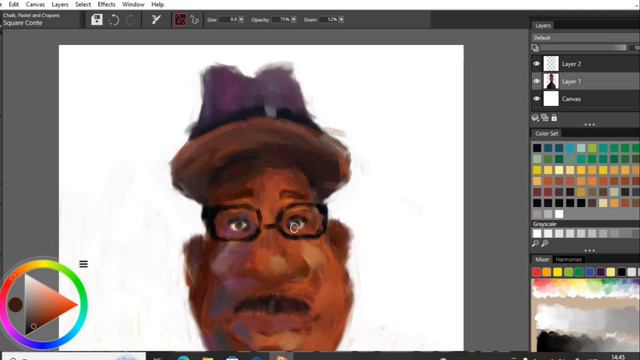Click the second Color Set search magnifier icon
Image resolution: width=640 pixels, height=360 pixels.
(x=544, y=244)
